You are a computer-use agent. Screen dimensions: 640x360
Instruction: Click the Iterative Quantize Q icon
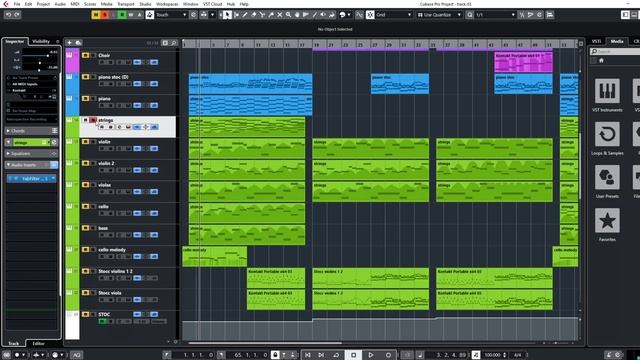pos(470,15)
